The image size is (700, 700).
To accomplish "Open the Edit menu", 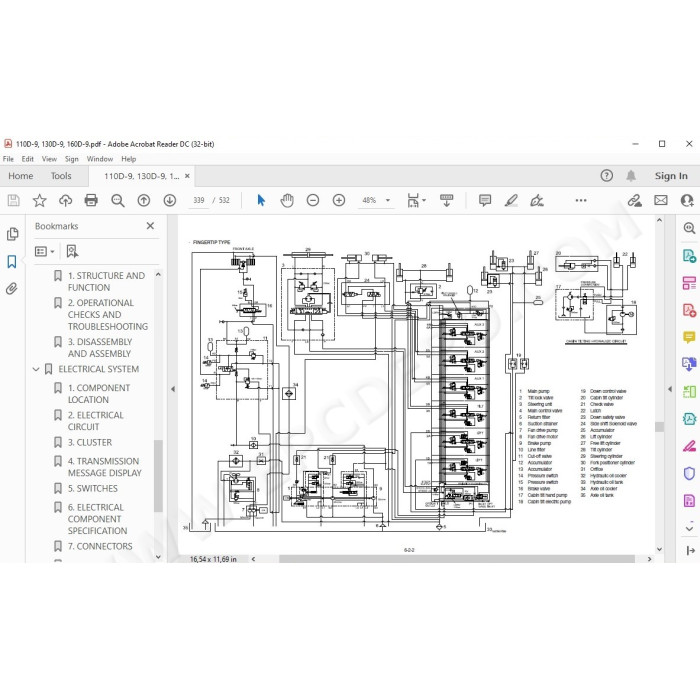I will click(27, 159).
